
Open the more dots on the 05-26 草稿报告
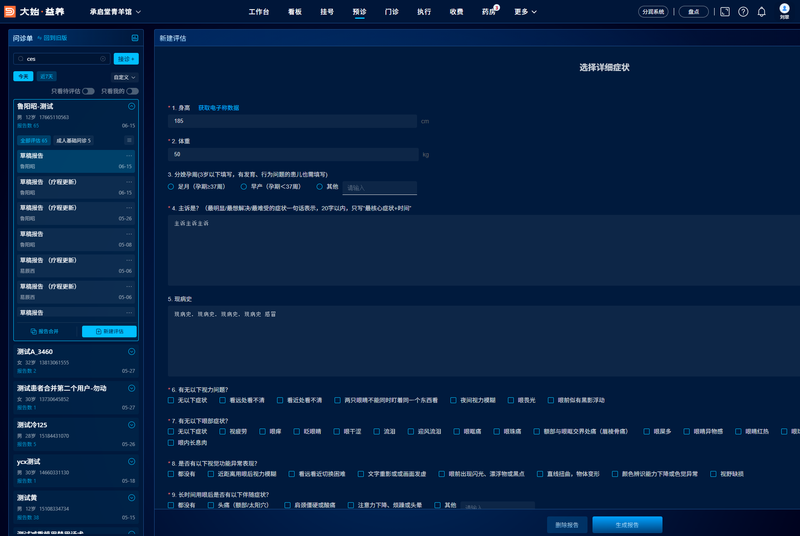(129, 208)
